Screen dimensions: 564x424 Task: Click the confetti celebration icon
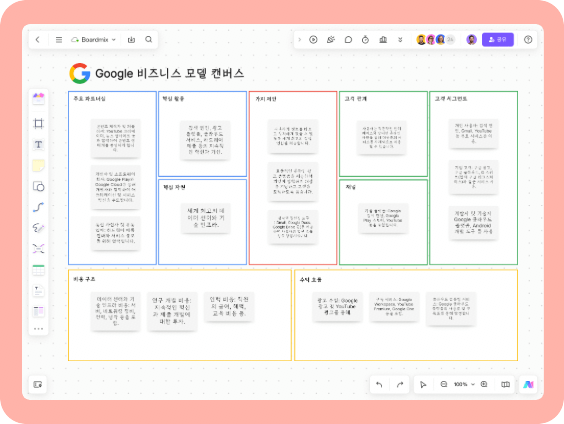(x=331, y=40)
